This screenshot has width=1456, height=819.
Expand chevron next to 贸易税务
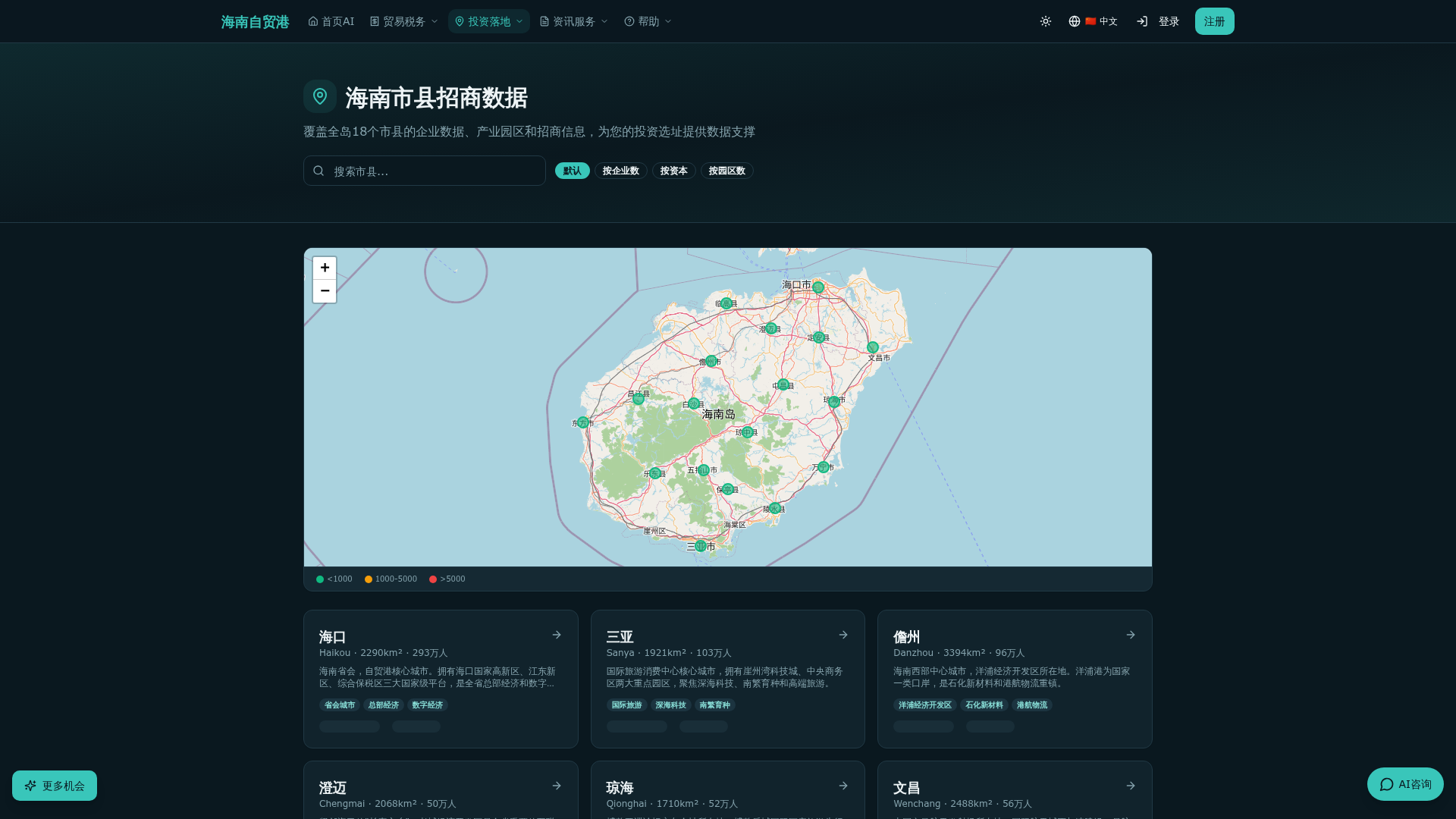435,21
